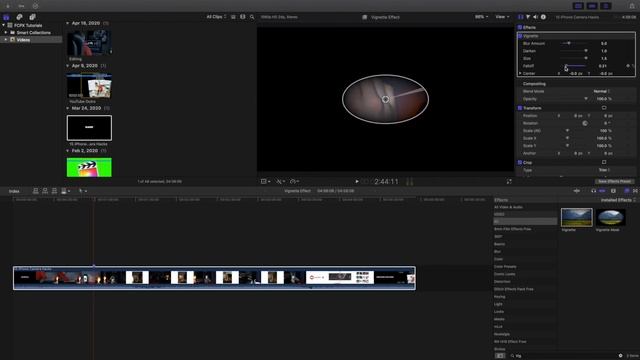
Task: Toggle effects browser thumbnail view button
Action: [x=500, y=356]
